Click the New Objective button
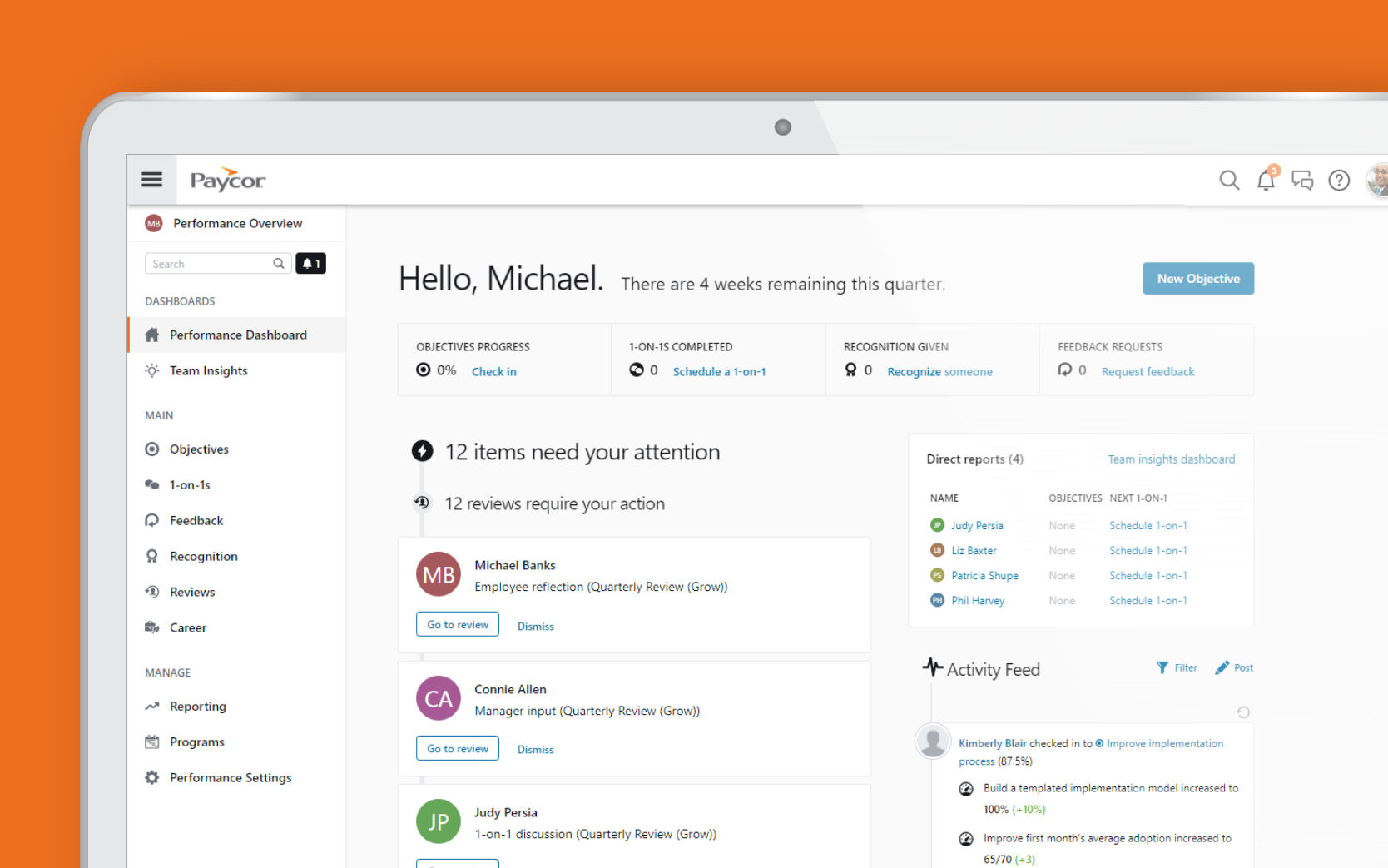Viewport: 1388px width, 868px height. click(x=1198, y=279)
